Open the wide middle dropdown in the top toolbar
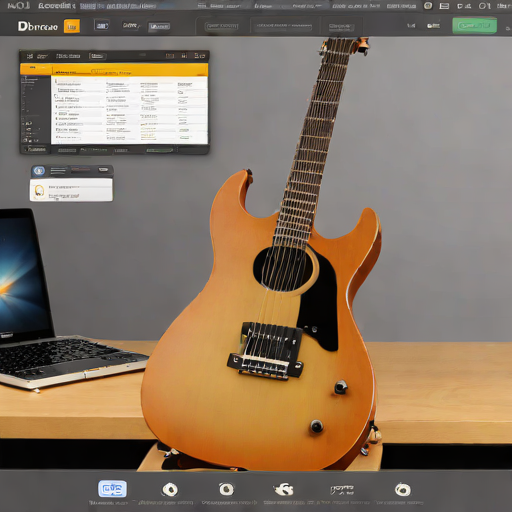512x512 pixels. click(x=284, y=26)
